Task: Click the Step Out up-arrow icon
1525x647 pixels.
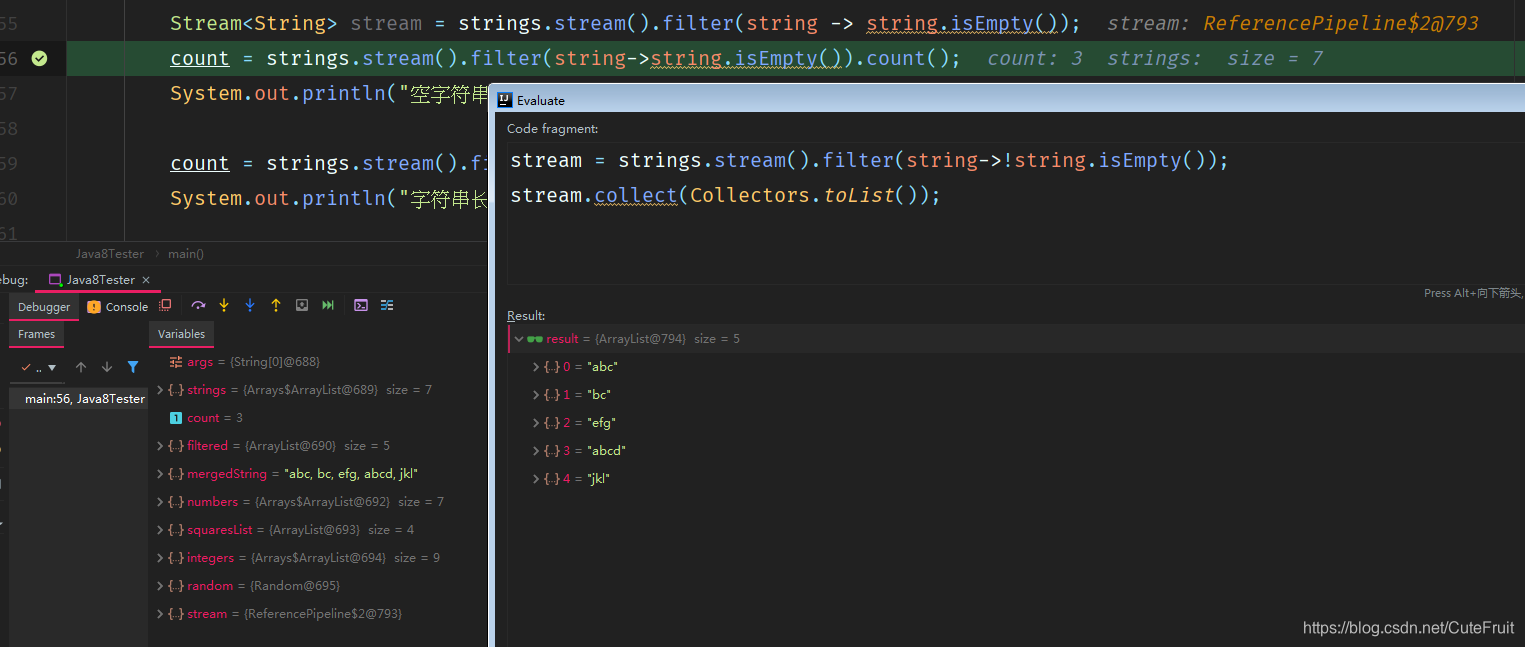Action: [276, 305]
